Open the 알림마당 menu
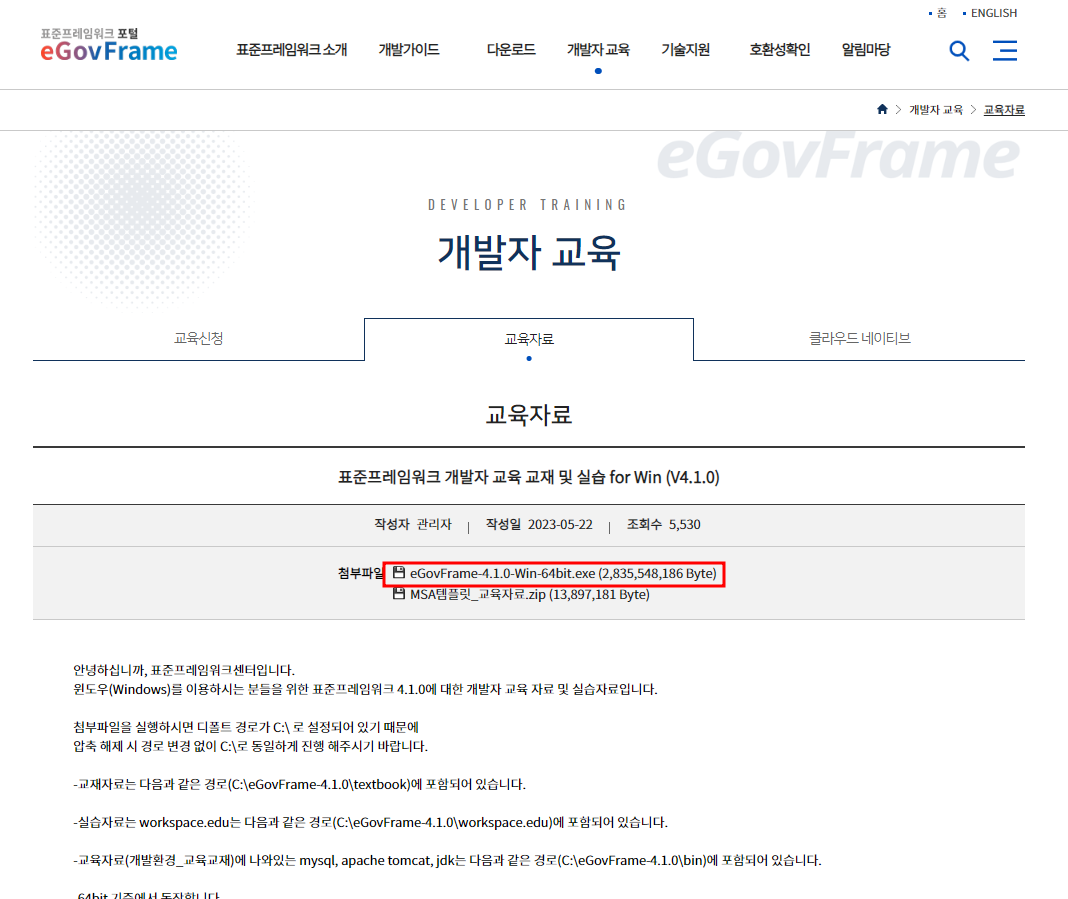The width and height of the screenshot is (1068, 899). [x=866, y=50]
